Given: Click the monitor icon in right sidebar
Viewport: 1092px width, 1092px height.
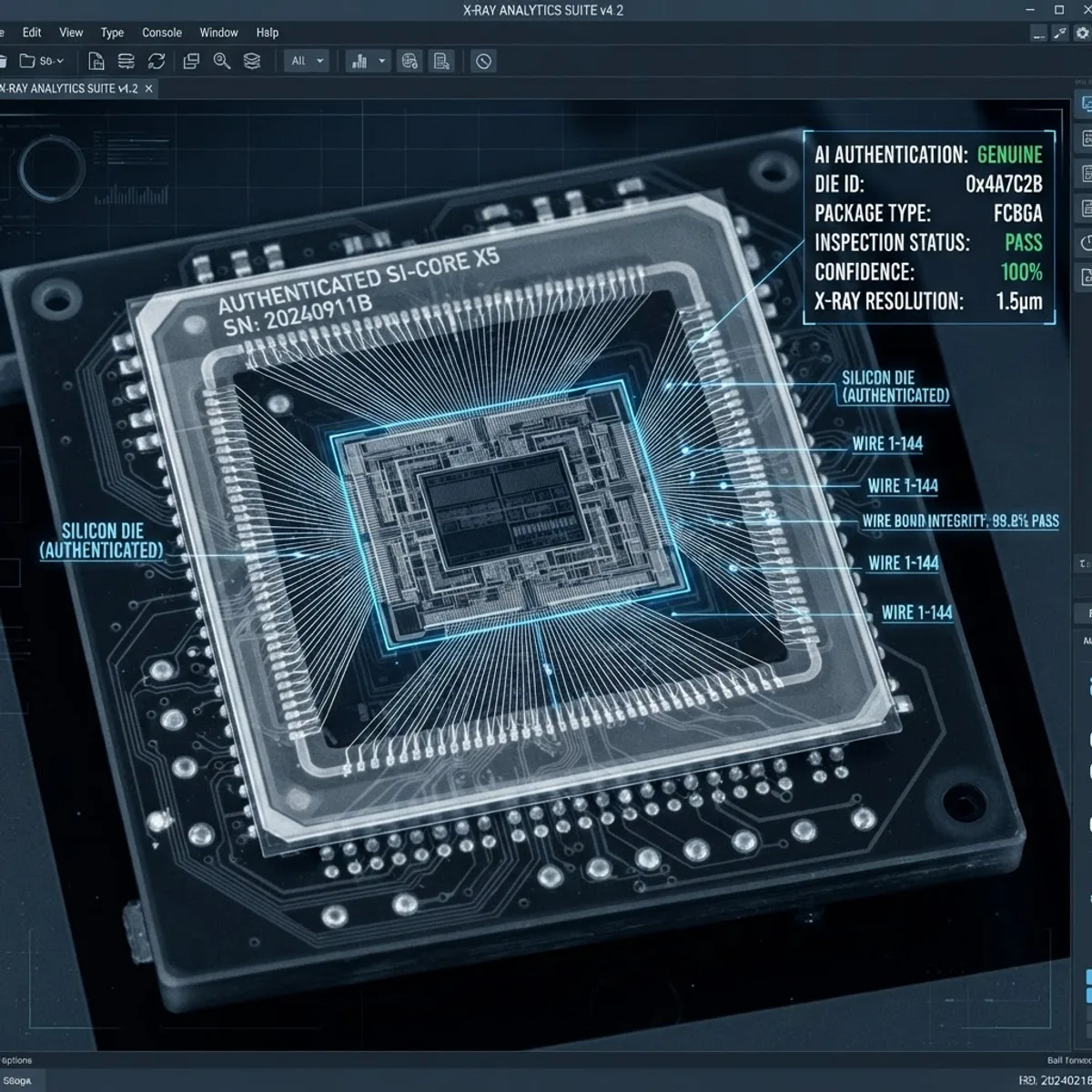Looking at the screenshot, I should tap(1086, 106).
